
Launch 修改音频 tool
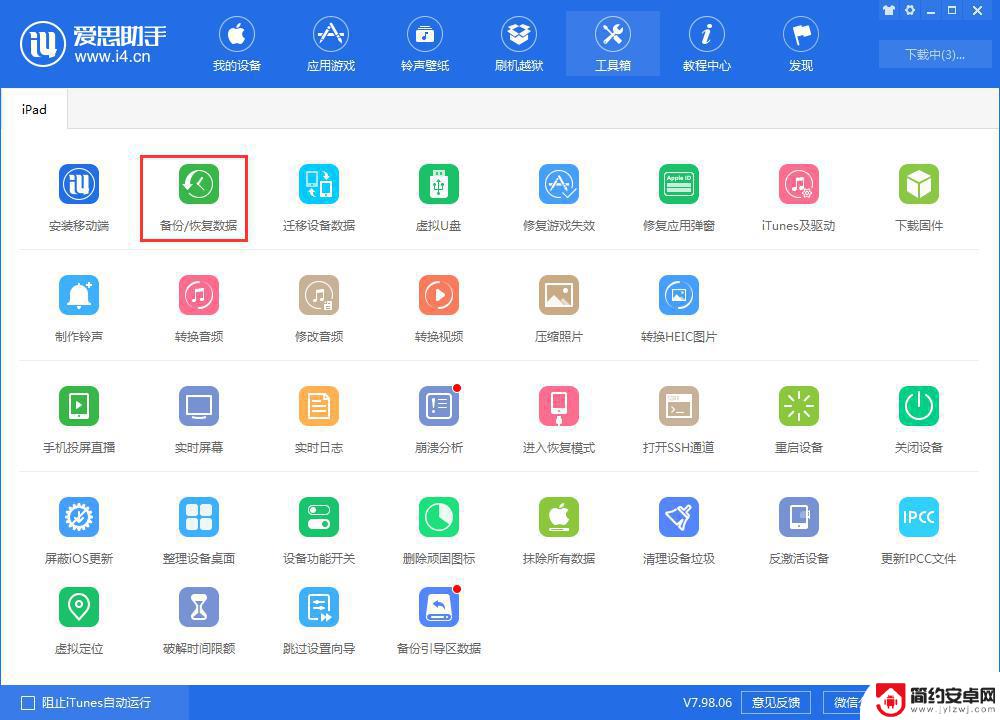319,295
